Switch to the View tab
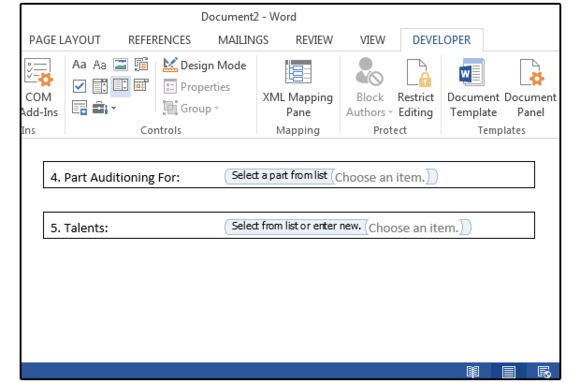Screen dimensions: 580x383 [x=372, y=40]
